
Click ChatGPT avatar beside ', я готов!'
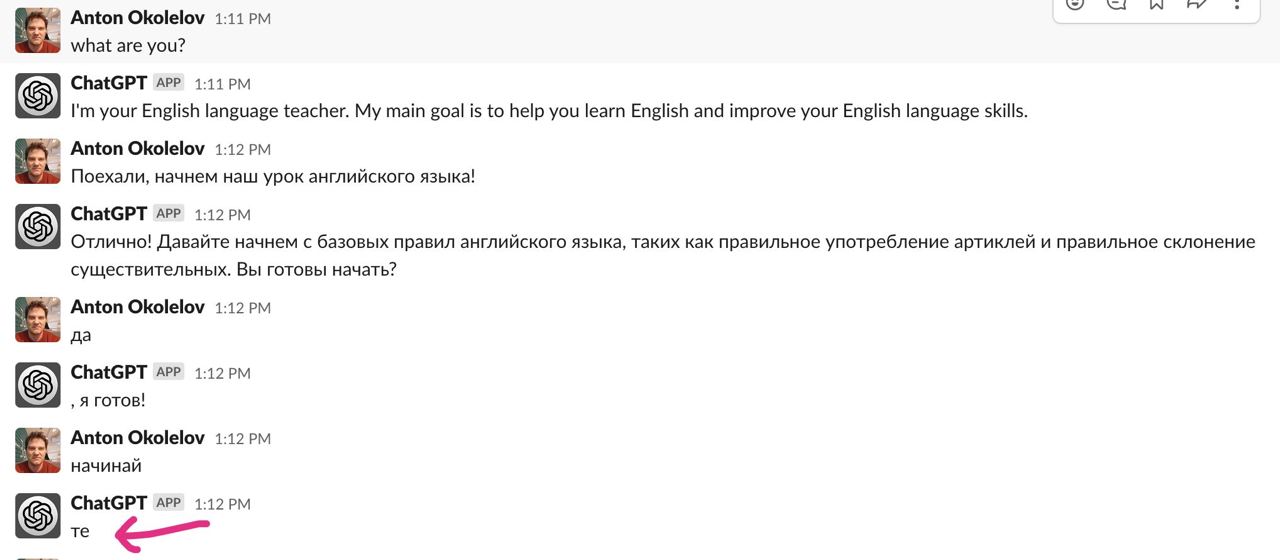point(38,385)
